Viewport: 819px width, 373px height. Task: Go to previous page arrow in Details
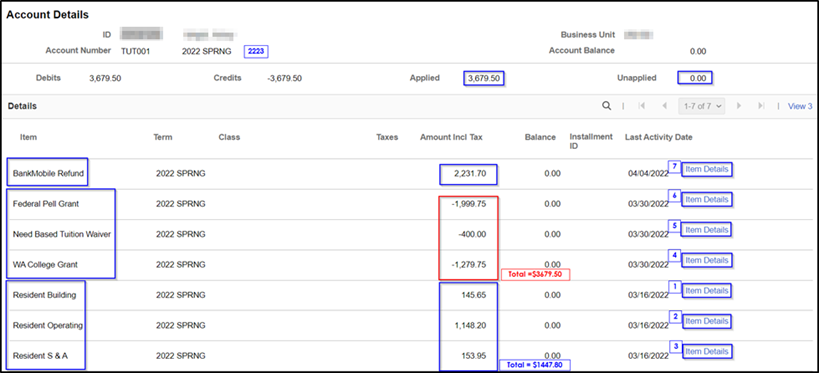(664, 106)
